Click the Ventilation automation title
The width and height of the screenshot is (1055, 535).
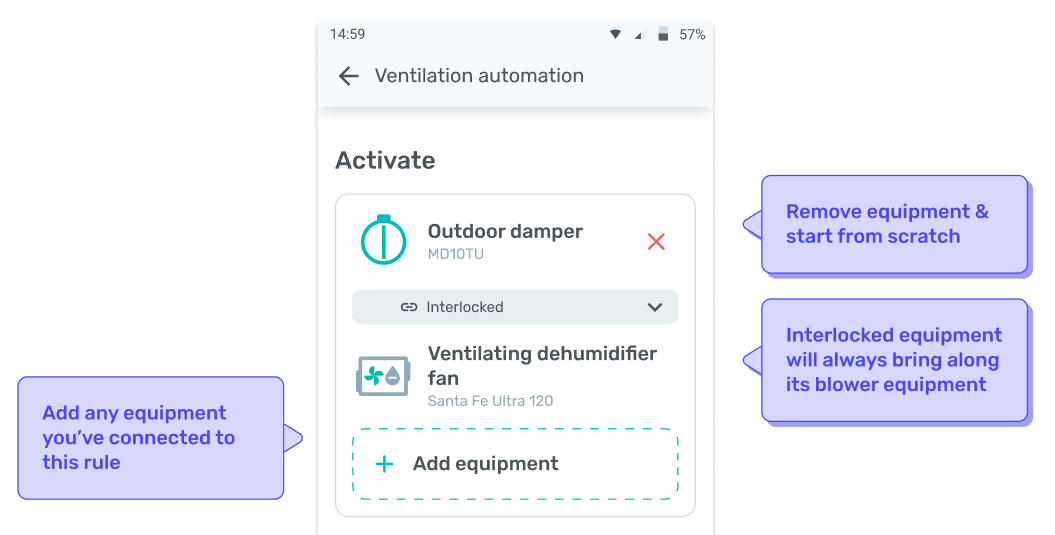click(479, 75)
